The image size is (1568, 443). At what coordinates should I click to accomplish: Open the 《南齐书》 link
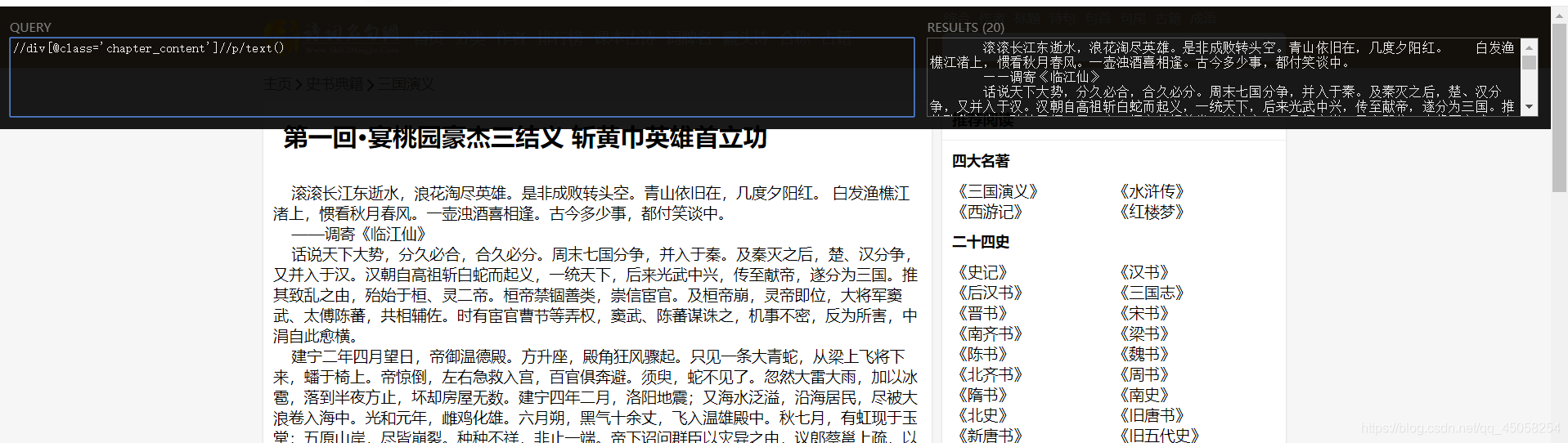(991, 333)
